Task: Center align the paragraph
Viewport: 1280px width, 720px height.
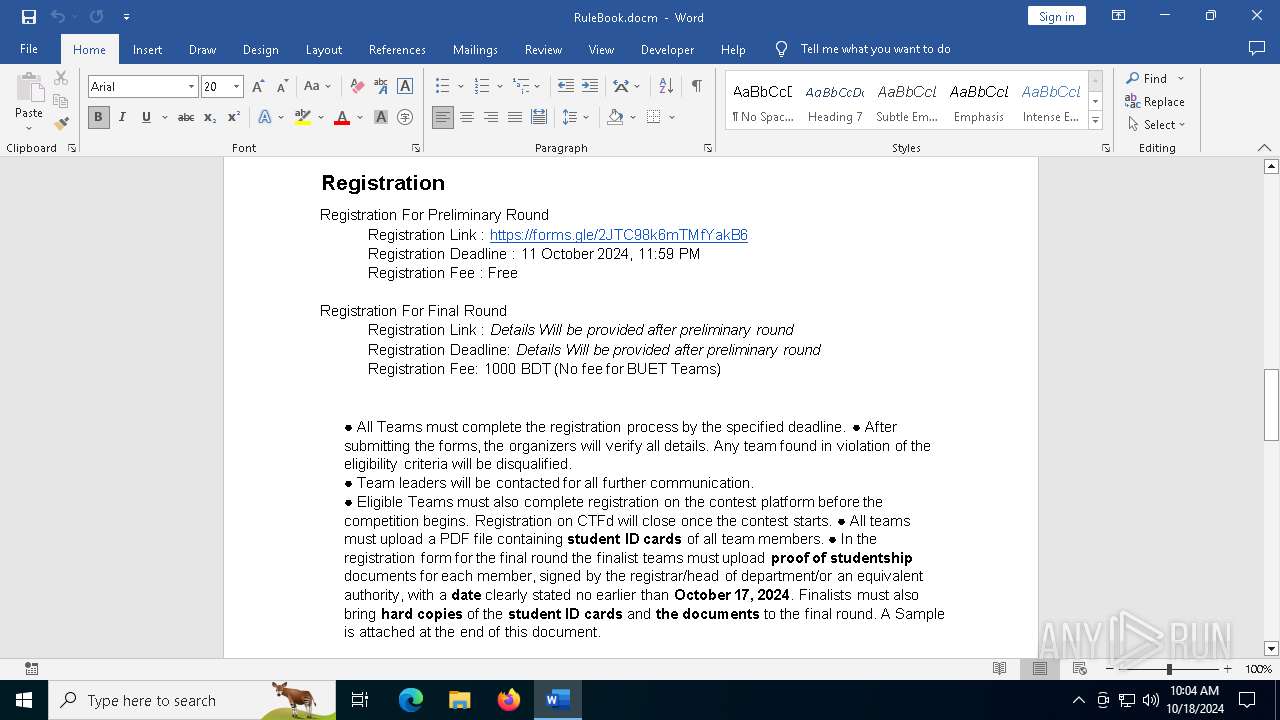Action: (467, 117)
